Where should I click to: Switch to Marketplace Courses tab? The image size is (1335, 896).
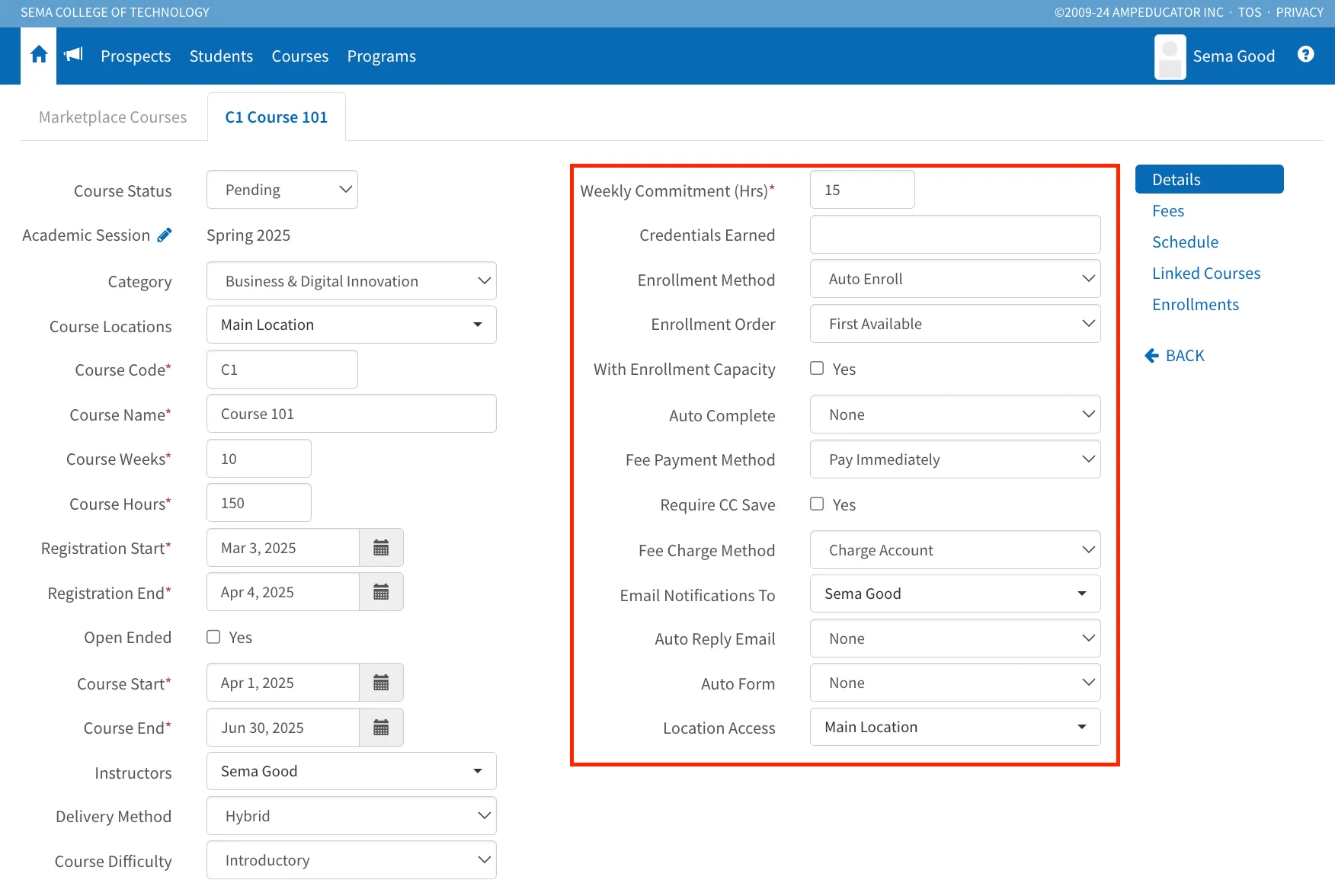[113, 117]
